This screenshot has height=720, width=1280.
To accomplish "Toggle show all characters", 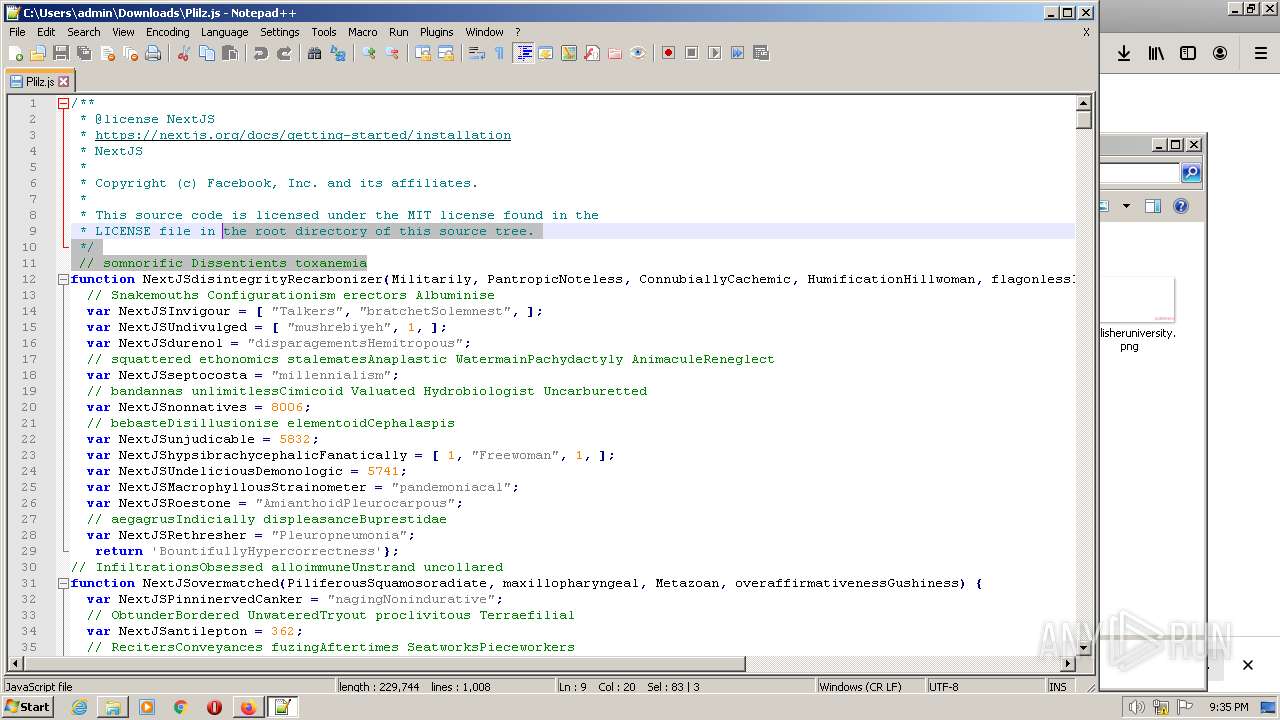I will [500, 53].
